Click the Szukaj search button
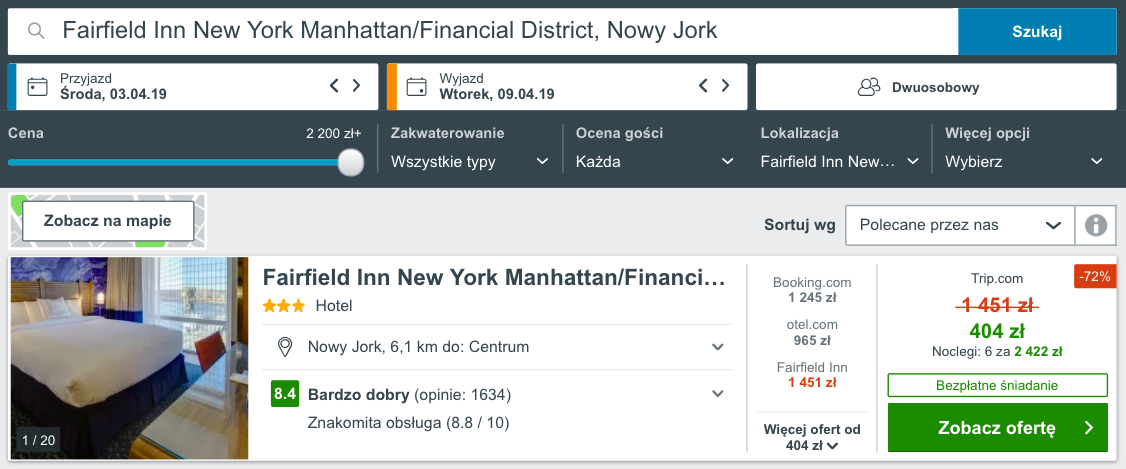 pos(1037,32)
